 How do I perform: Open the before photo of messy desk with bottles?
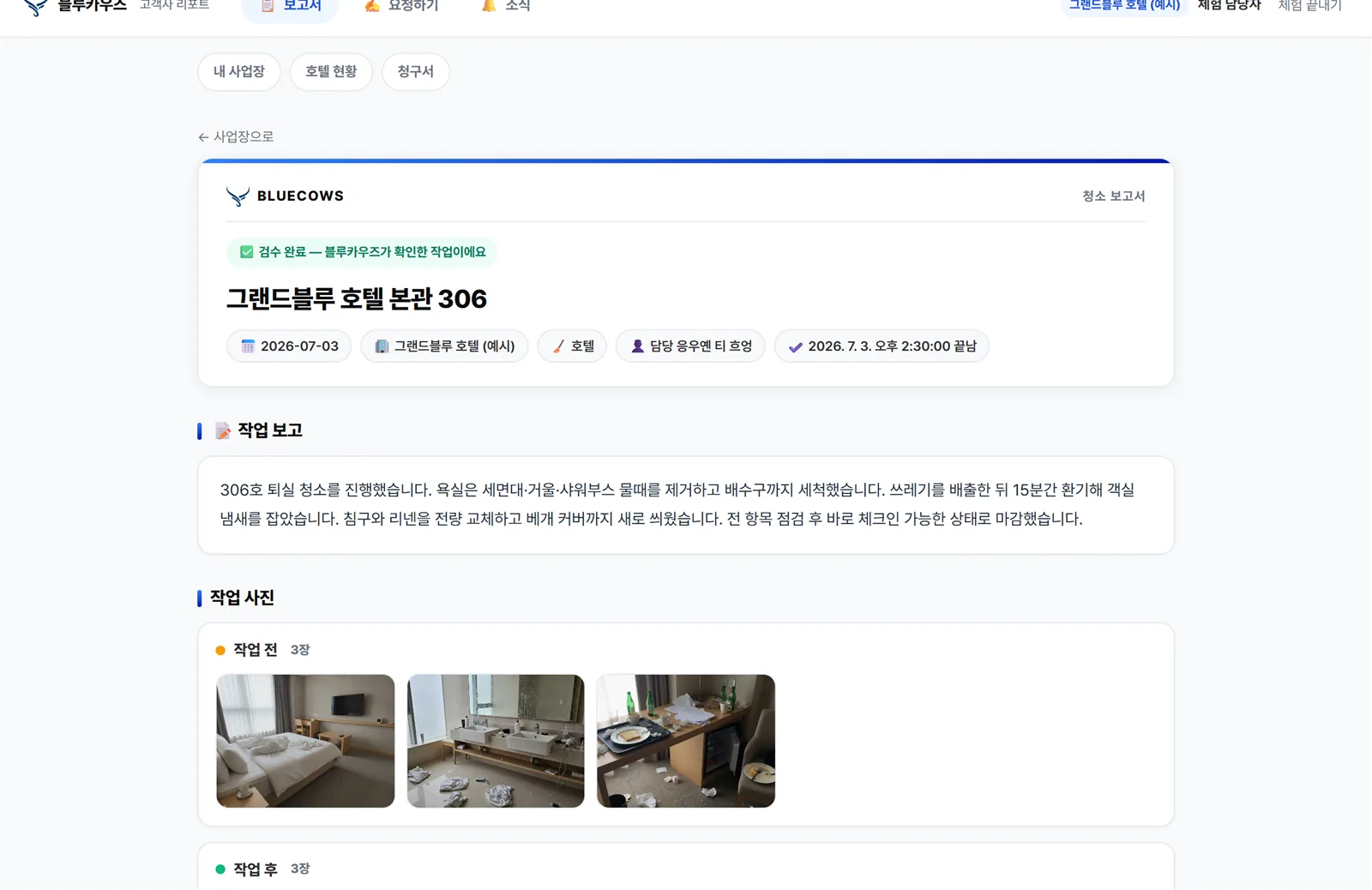686,741
